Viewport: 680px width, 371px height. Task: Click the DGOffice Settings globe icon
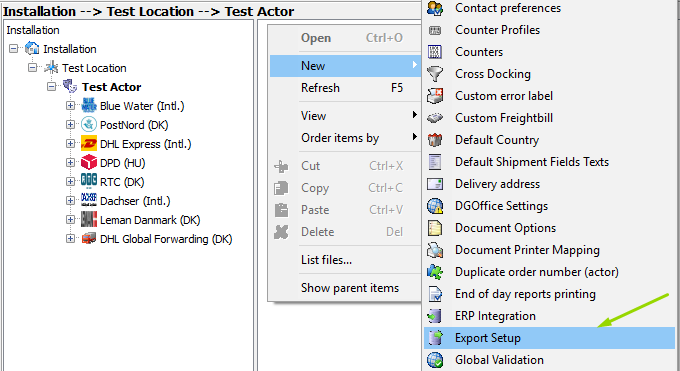point(435,206)
